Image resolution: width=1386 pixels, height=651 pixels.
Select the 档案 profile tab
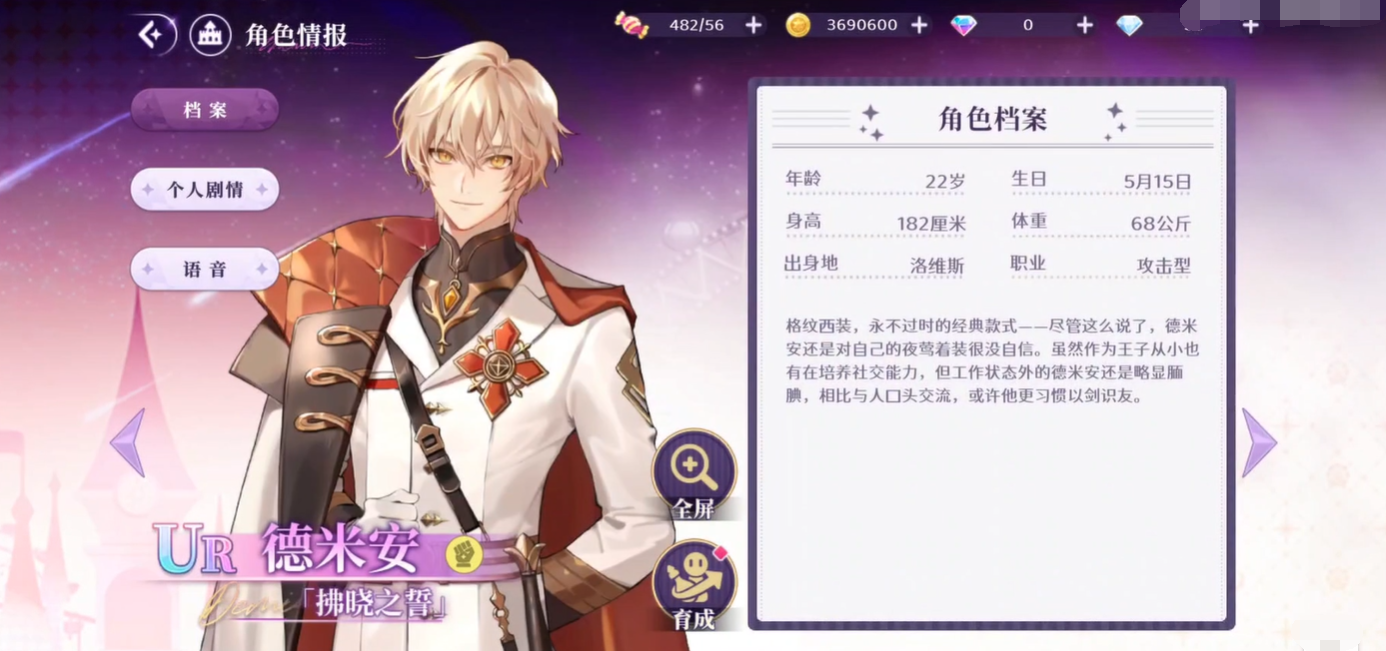(x=205, y=110)
